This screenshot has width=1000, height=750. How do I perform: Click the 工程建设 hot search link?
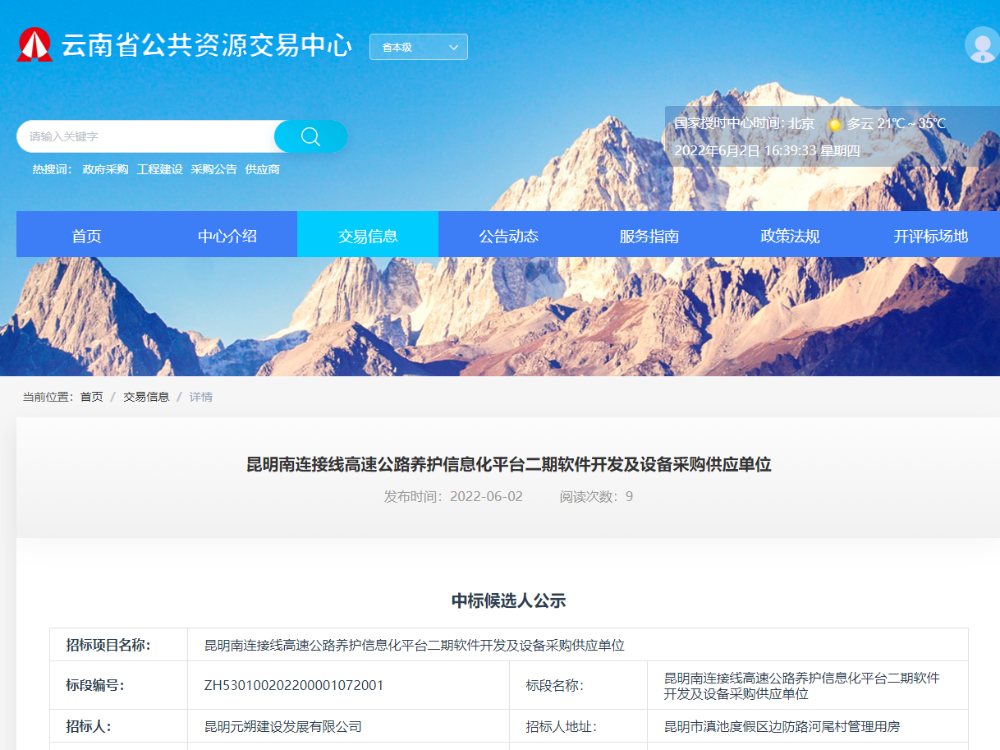pos(160,169)
